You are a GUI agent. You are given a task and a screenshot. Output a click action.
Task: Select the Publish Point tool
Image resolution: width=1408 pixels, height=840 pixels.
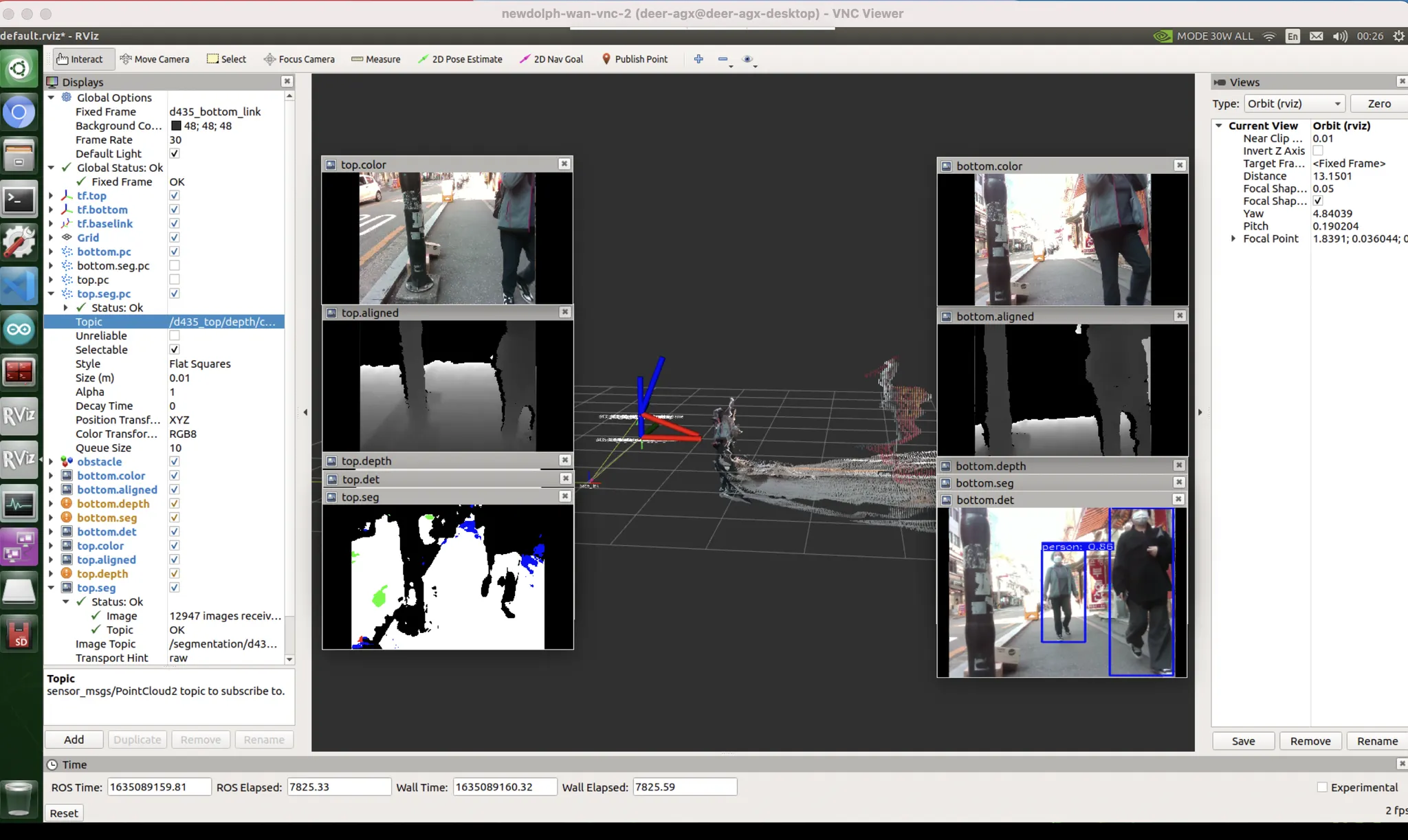(x=635, y=59)
